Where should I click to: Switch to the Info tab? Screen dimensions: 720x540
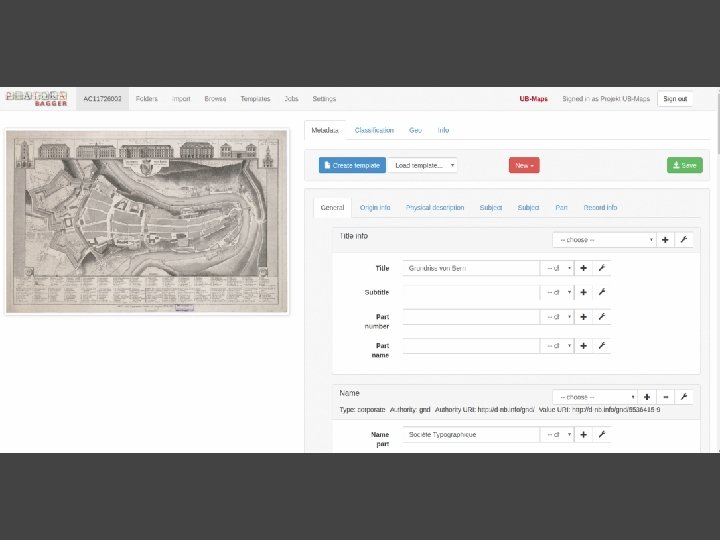(x=443, y=130)
